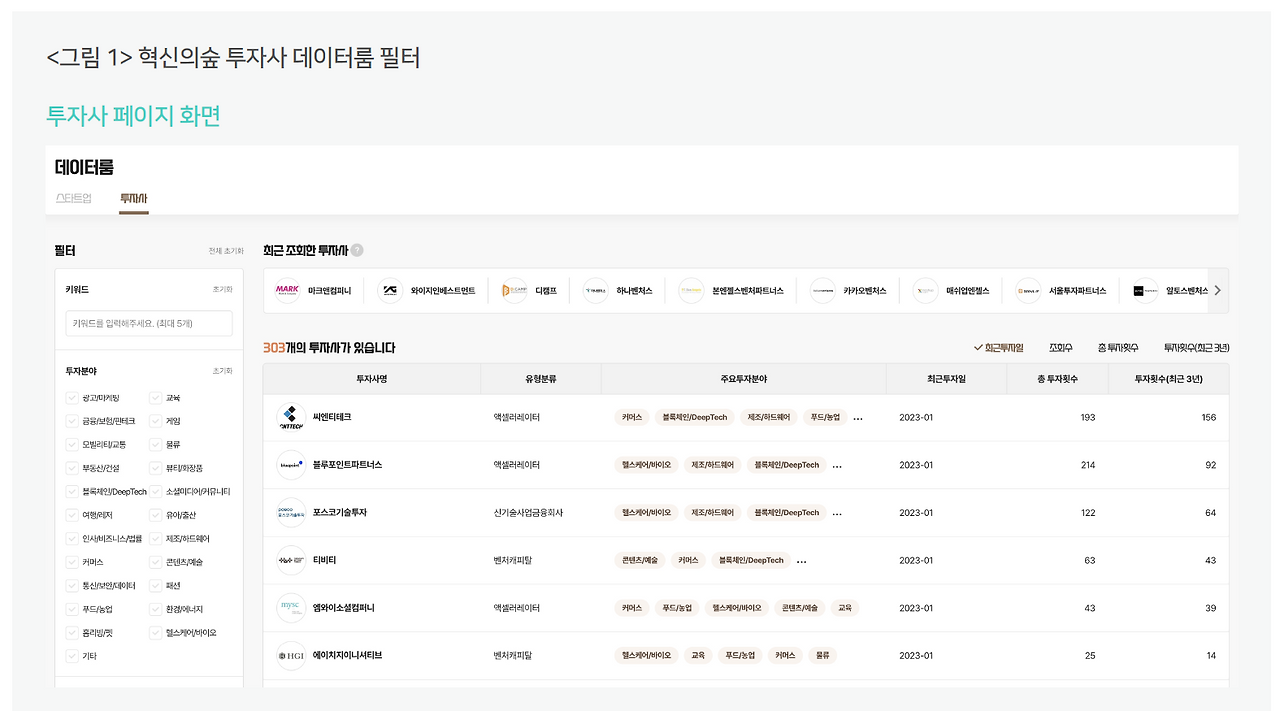Image resolution: width=1280 pixels, height=711 pixels.
Task: Expand more fields for 씨엔티테크 row
Action: tap(857, 418)
